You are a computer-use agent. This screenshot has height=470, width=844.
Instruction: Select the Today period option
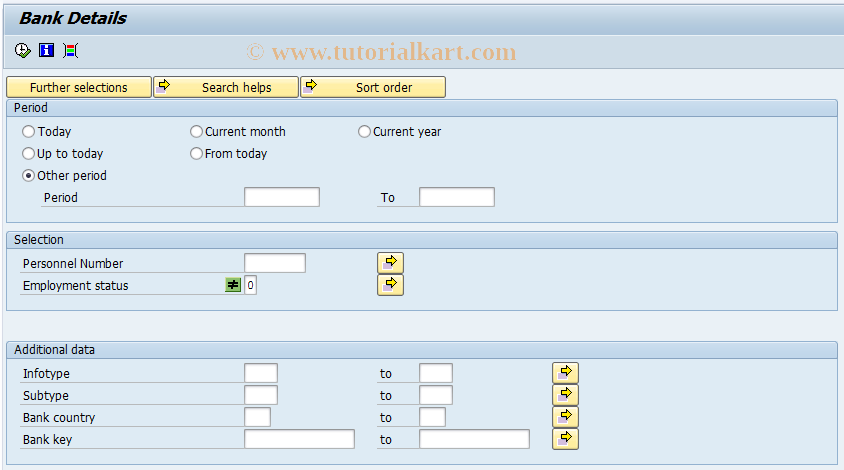pos(29,131)
